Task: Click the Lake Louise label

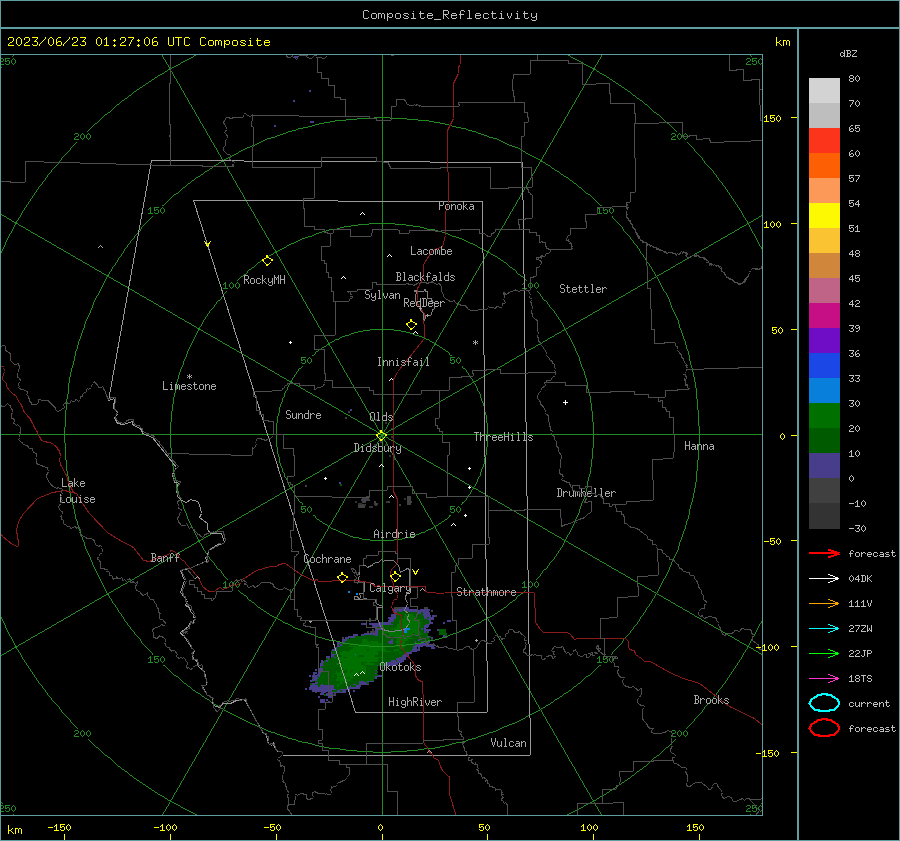Action: coord(77,491)
